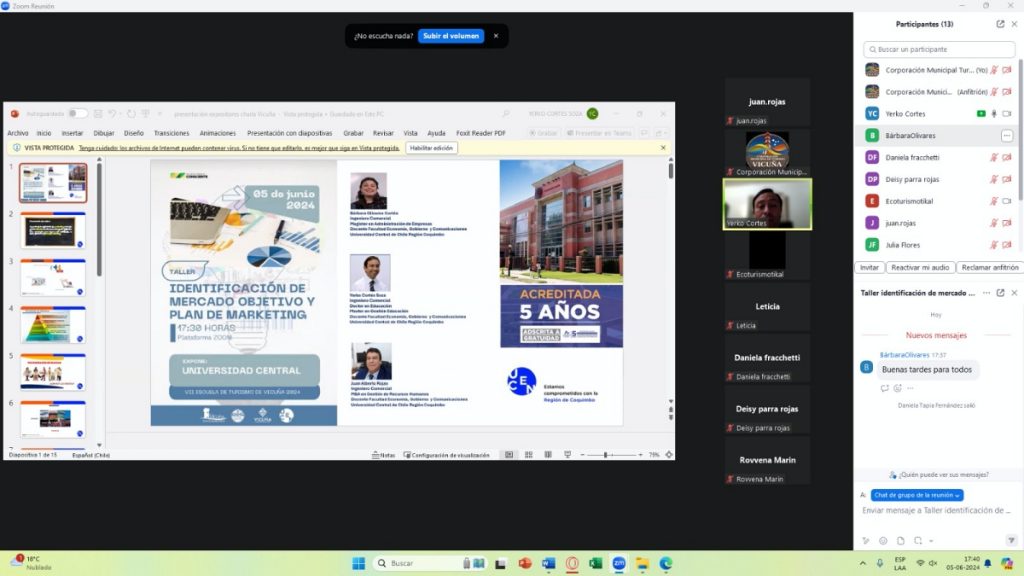The width and height of the screenshot is (1024, 576).
Task: Open Word from the taskbar
Action: [548, 564]
